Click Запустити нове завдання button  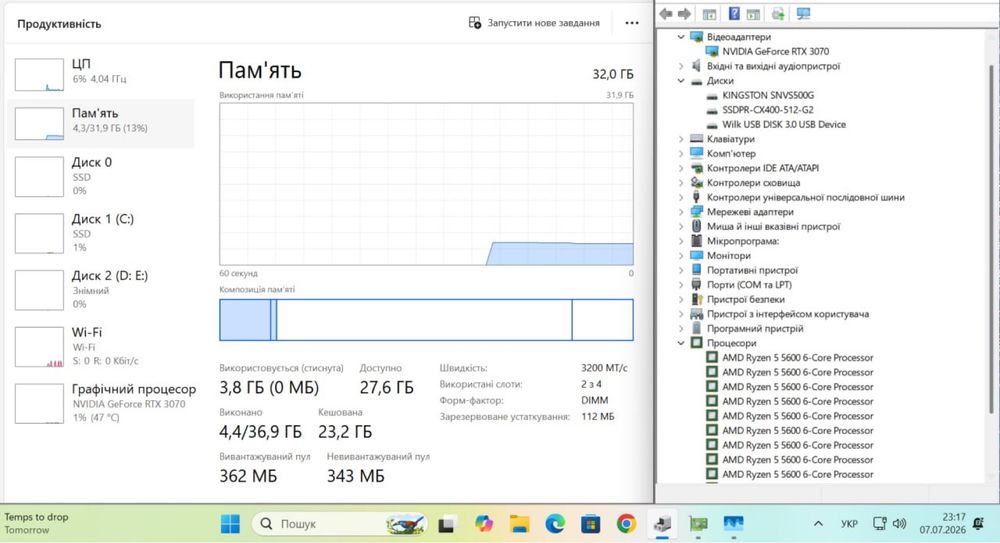(x=534, y=23)
